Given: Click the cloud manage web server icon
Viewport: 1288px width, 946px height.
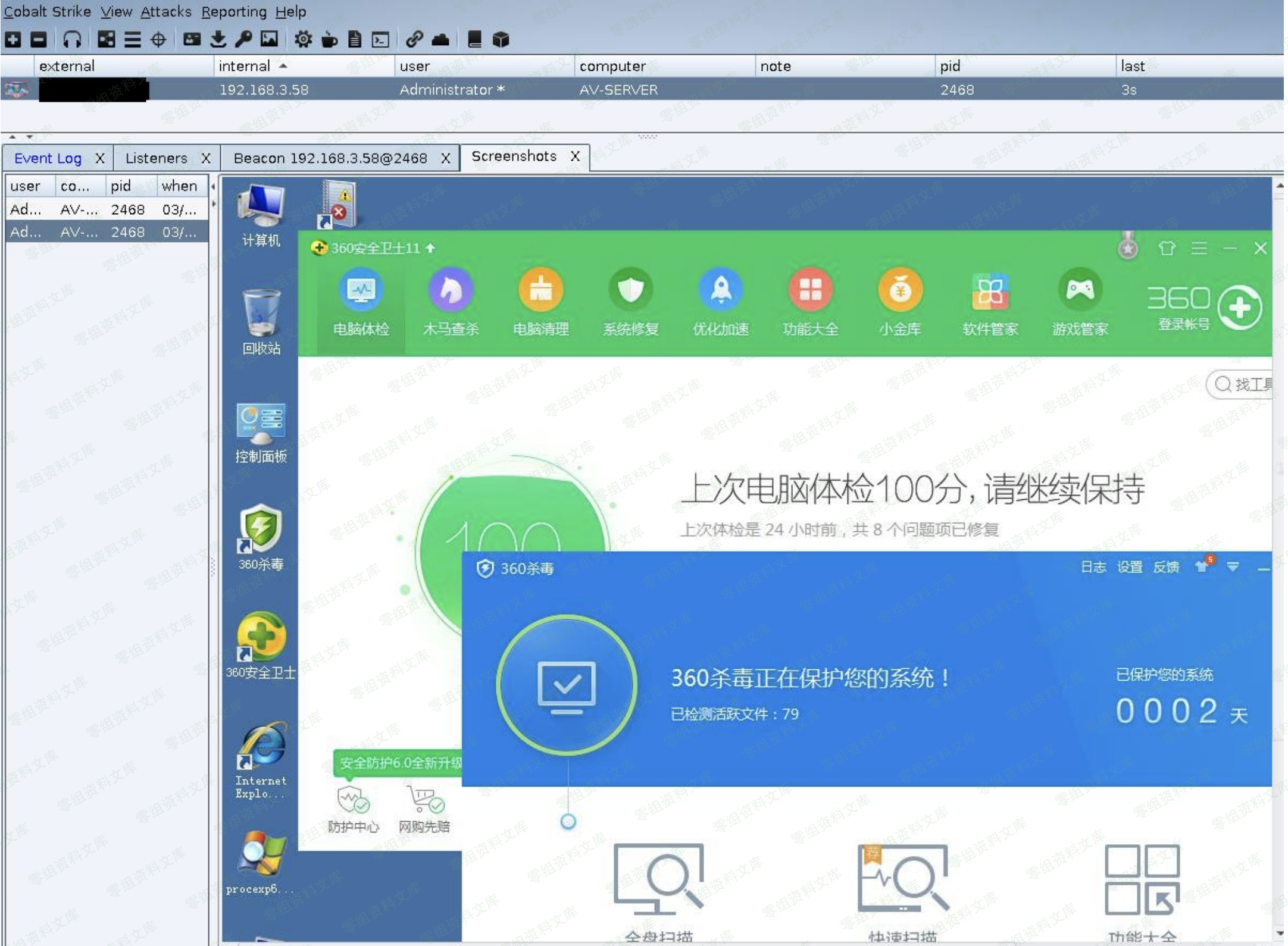Looking at the screenshot, I should click(x=440, y=40).
